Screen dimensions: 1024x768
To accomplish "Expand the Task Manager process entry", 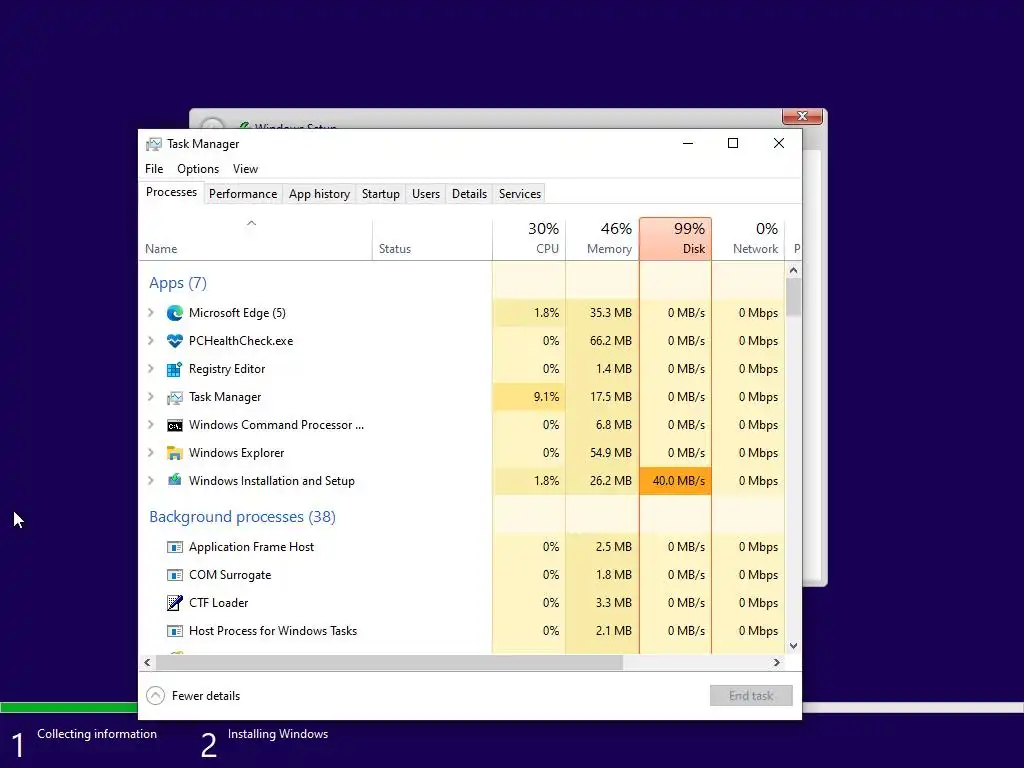I will point(151,397).
